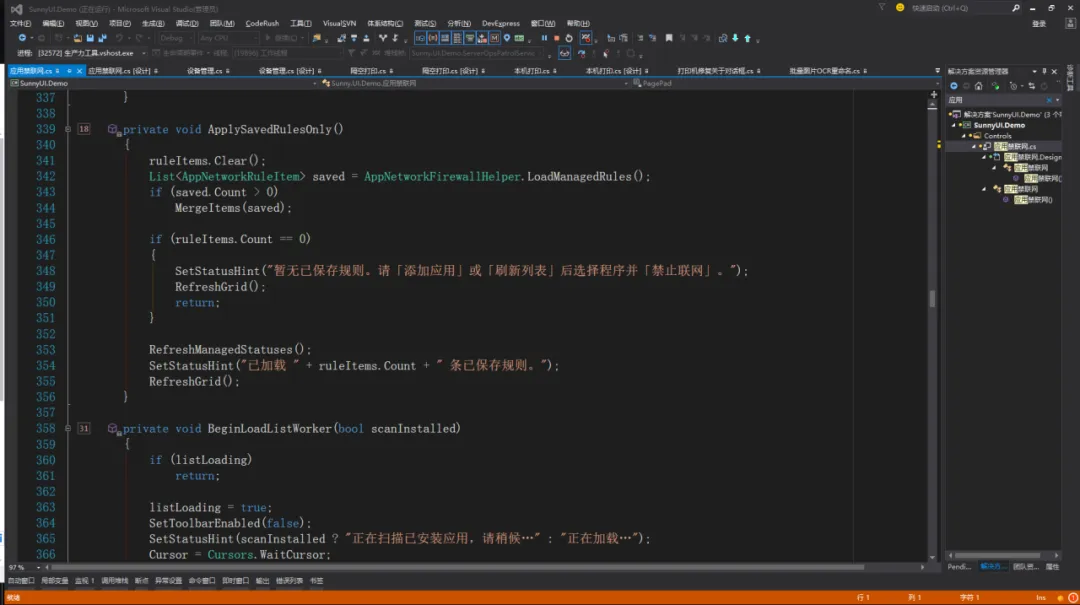Pin the Solution Explorer panel
1080x605 pixels.
tap(1044, 71)
